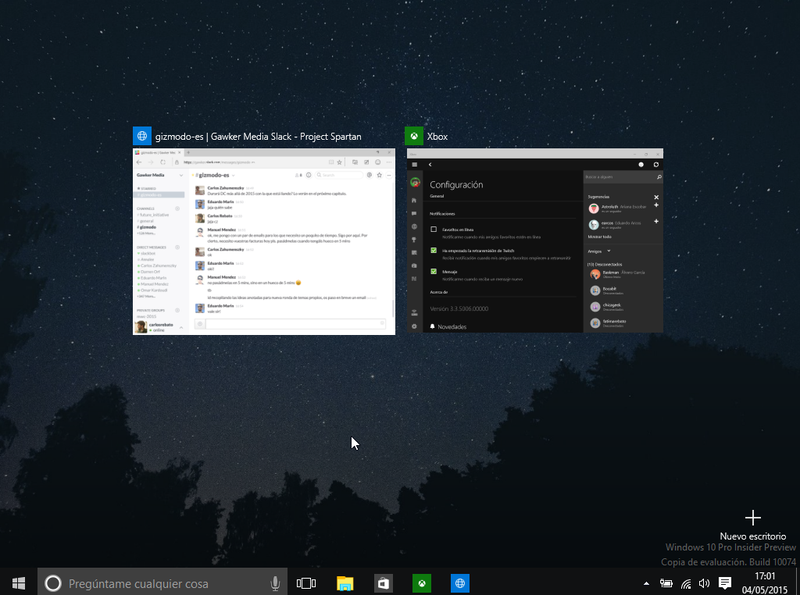Toggle the Task View taskbar button

tap(306, 583)
